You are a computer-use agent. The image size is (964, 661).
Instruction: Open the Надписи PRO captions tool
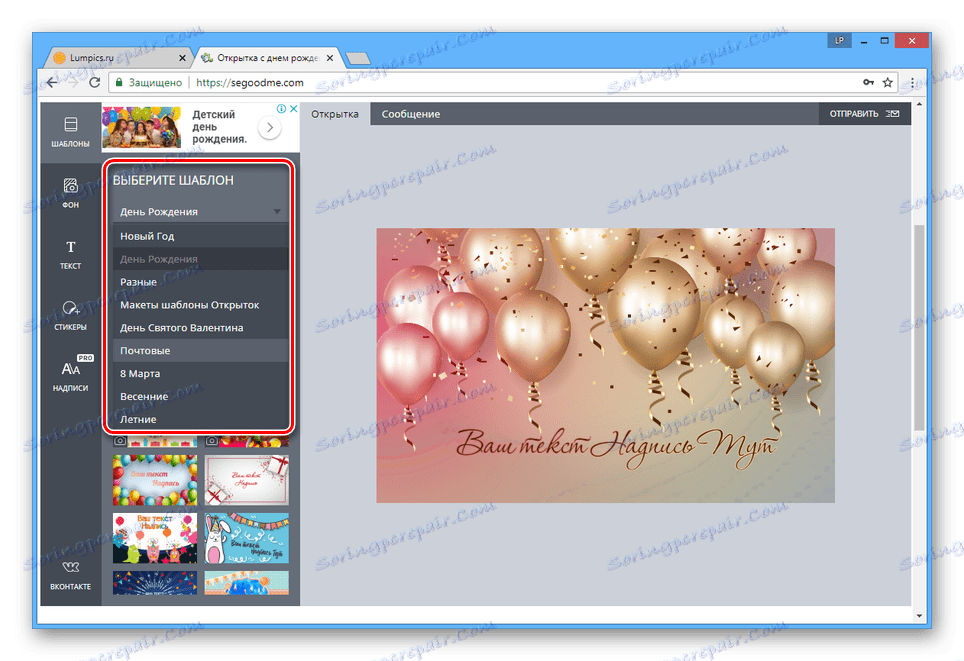click(70, 375)
